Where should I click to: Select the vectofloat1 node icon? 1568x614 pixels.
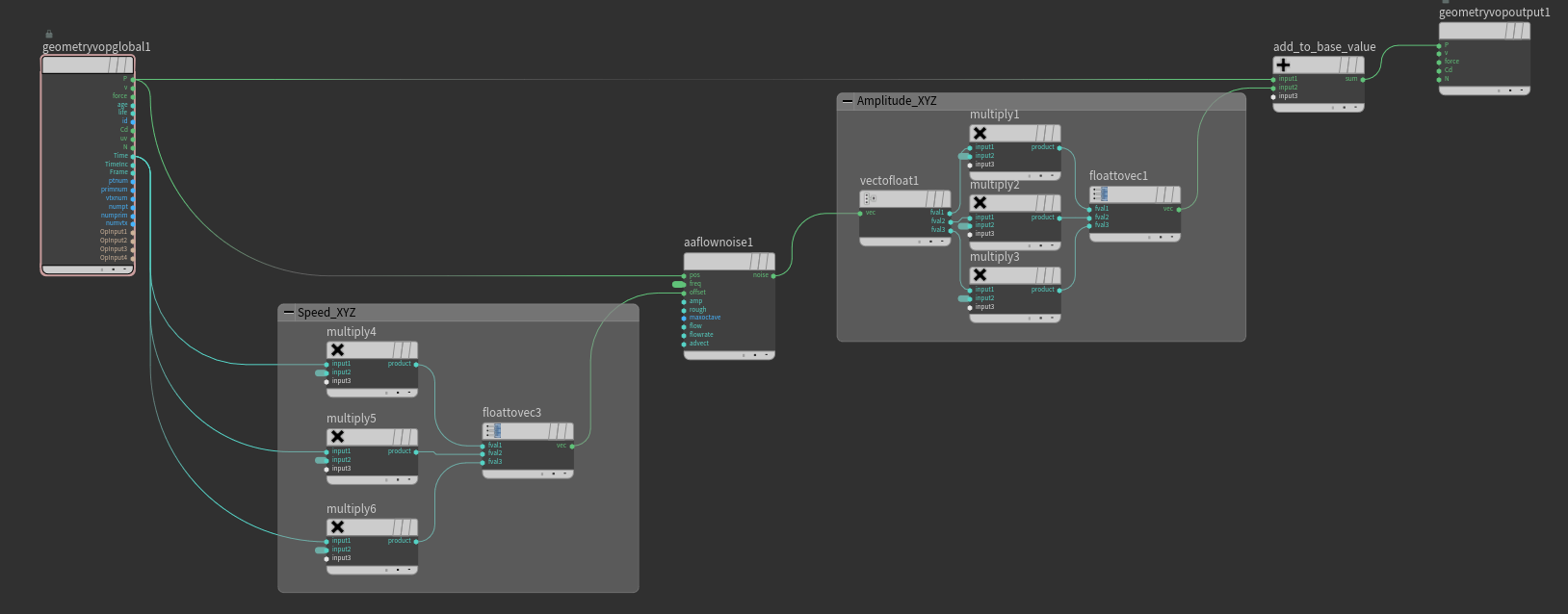868,198
